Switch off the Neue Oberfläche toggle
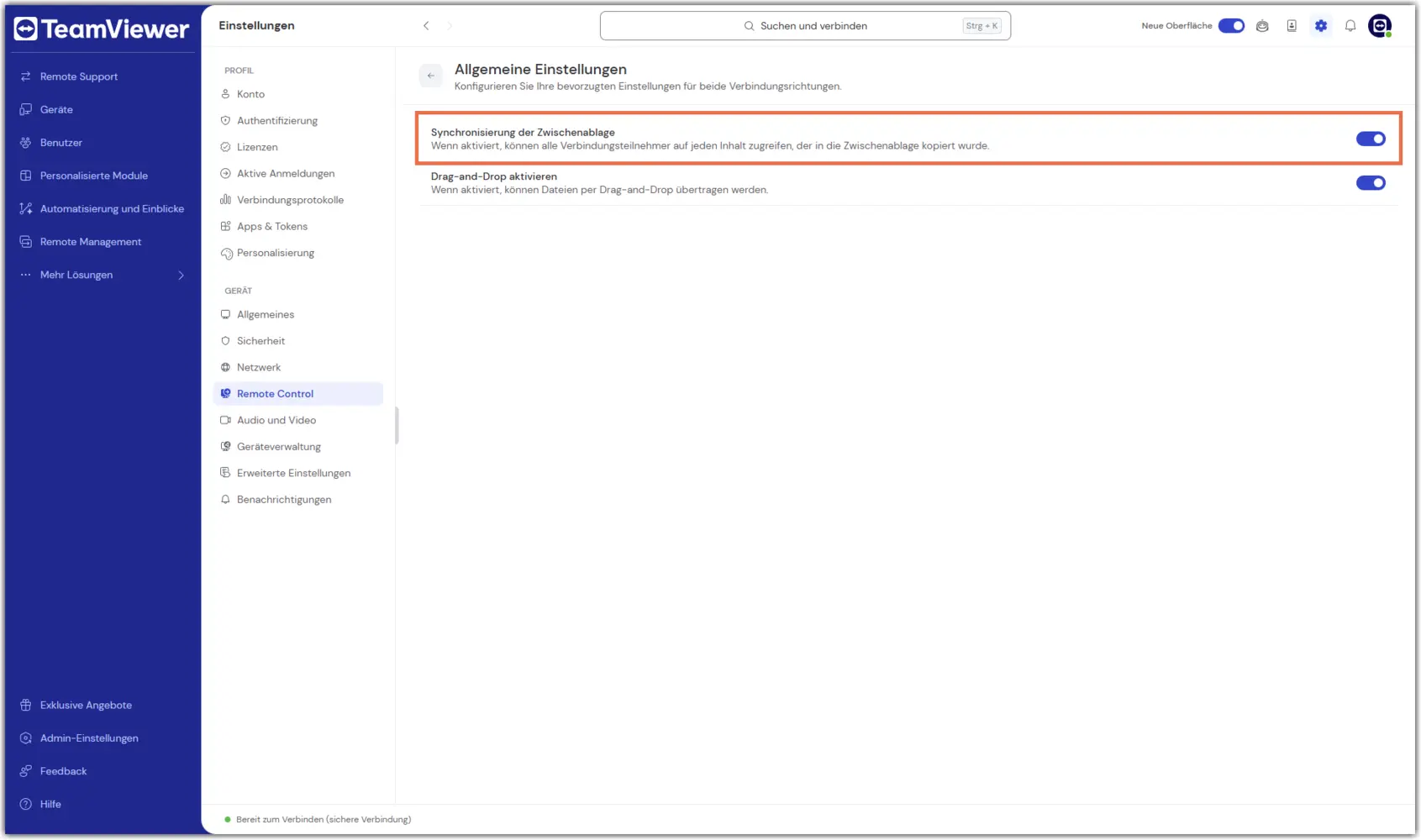This screenshot has height=840, width=1421. (x=1231, y=26)
